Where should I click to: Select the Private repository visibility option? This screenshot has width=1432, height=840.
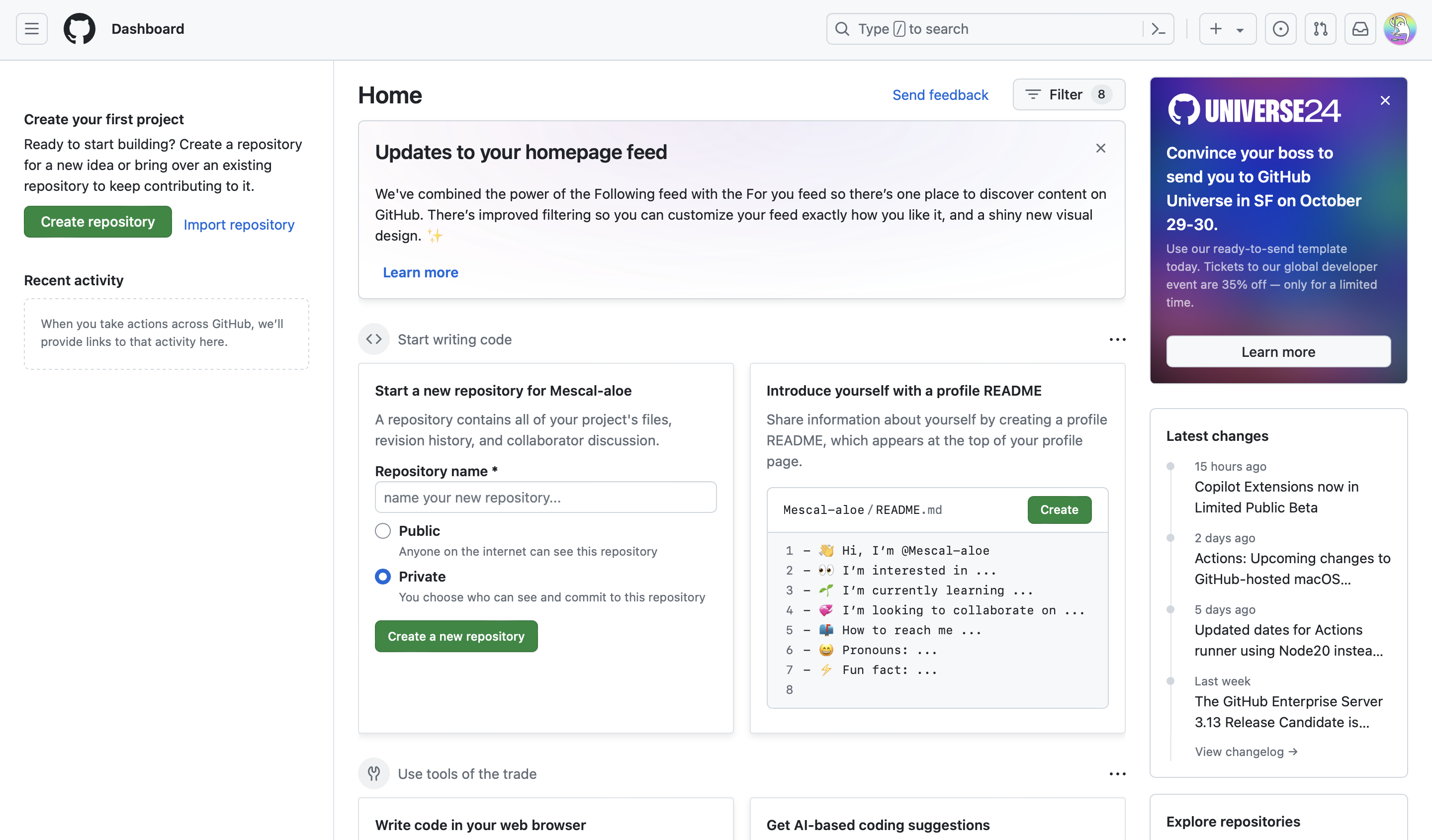[382, 576]
